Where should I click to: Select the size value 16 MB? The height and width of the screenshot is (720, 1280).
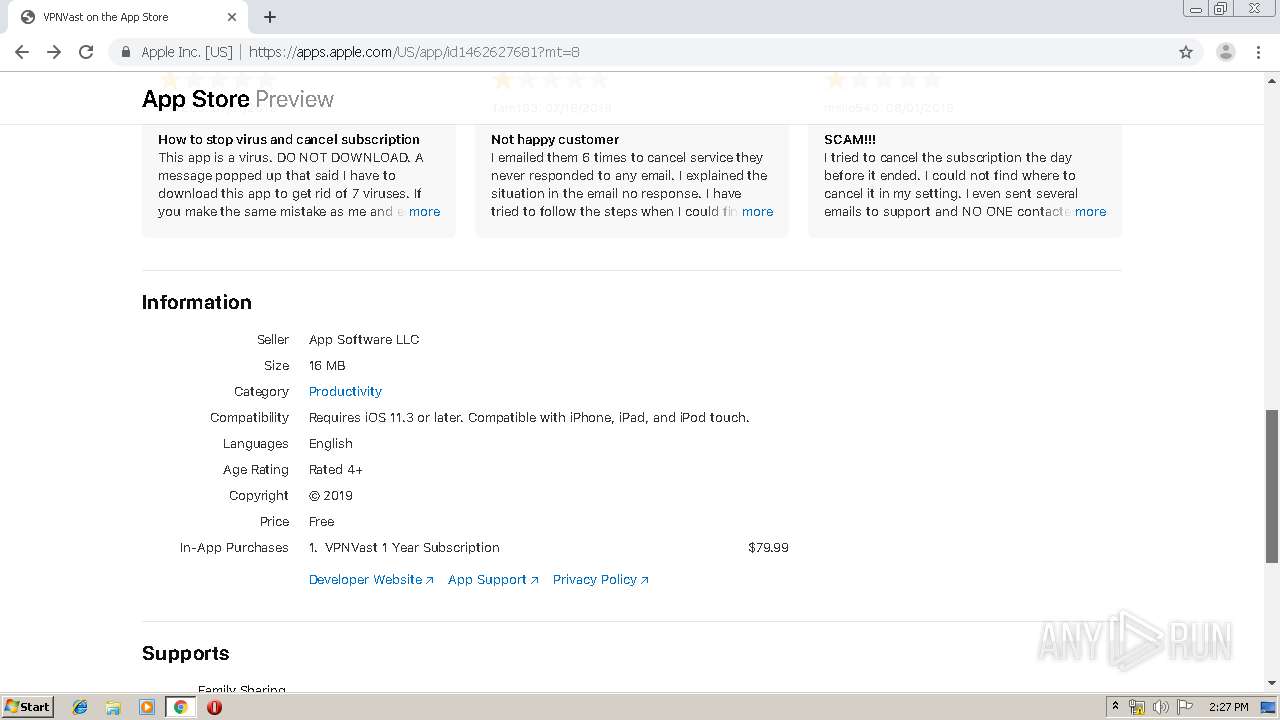click(327, 365)
